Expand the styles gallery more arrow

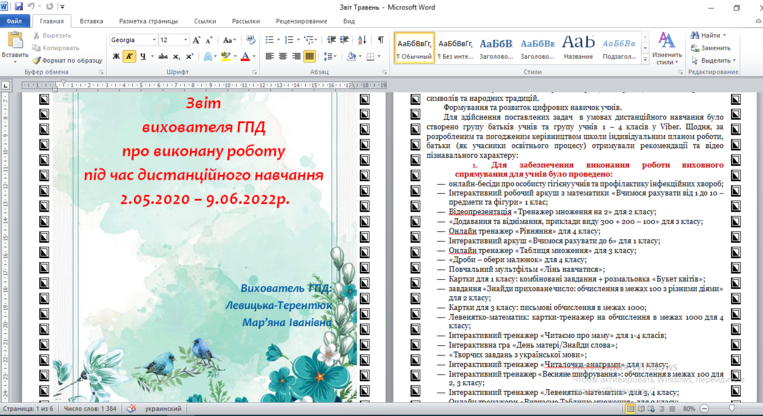645,59
